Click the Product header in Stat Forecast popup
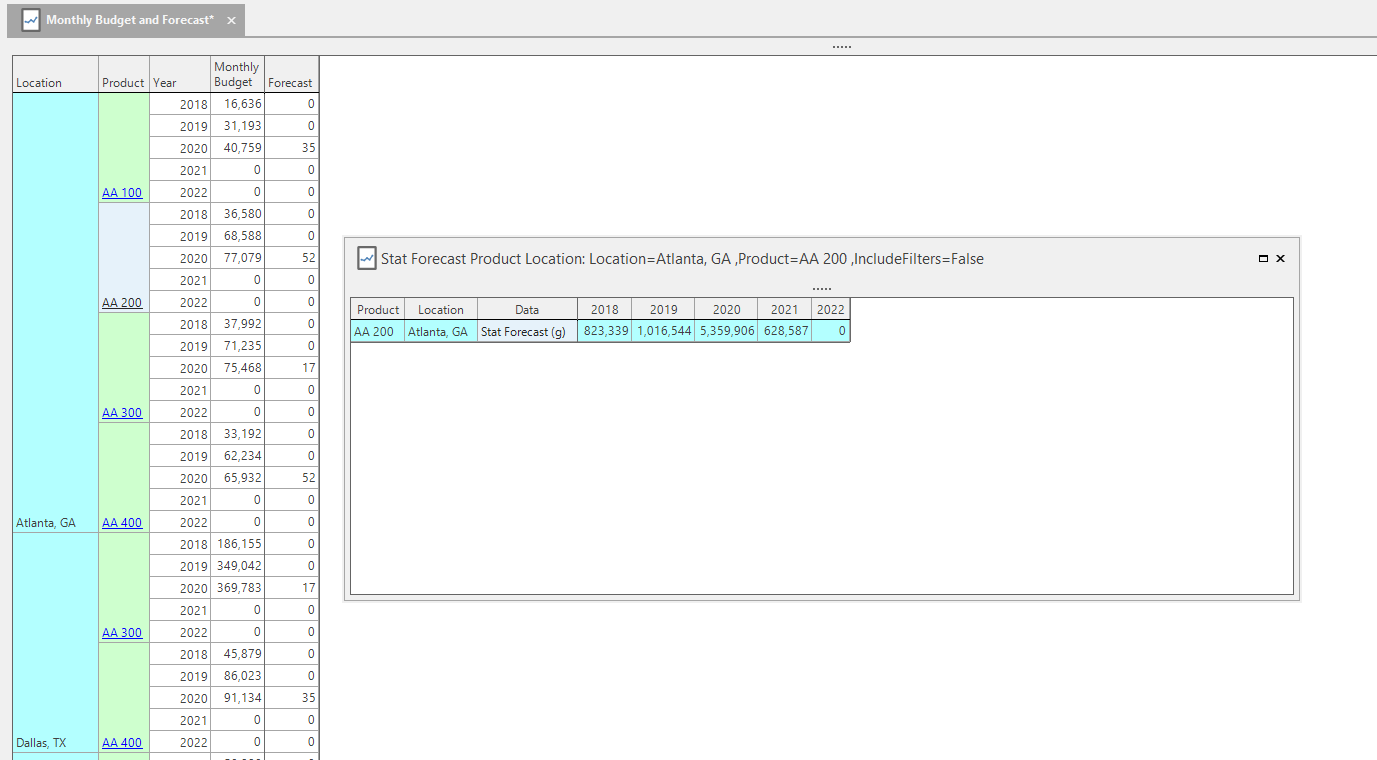This screenshot has width=1377, height=760. click(x=377, y=310)
